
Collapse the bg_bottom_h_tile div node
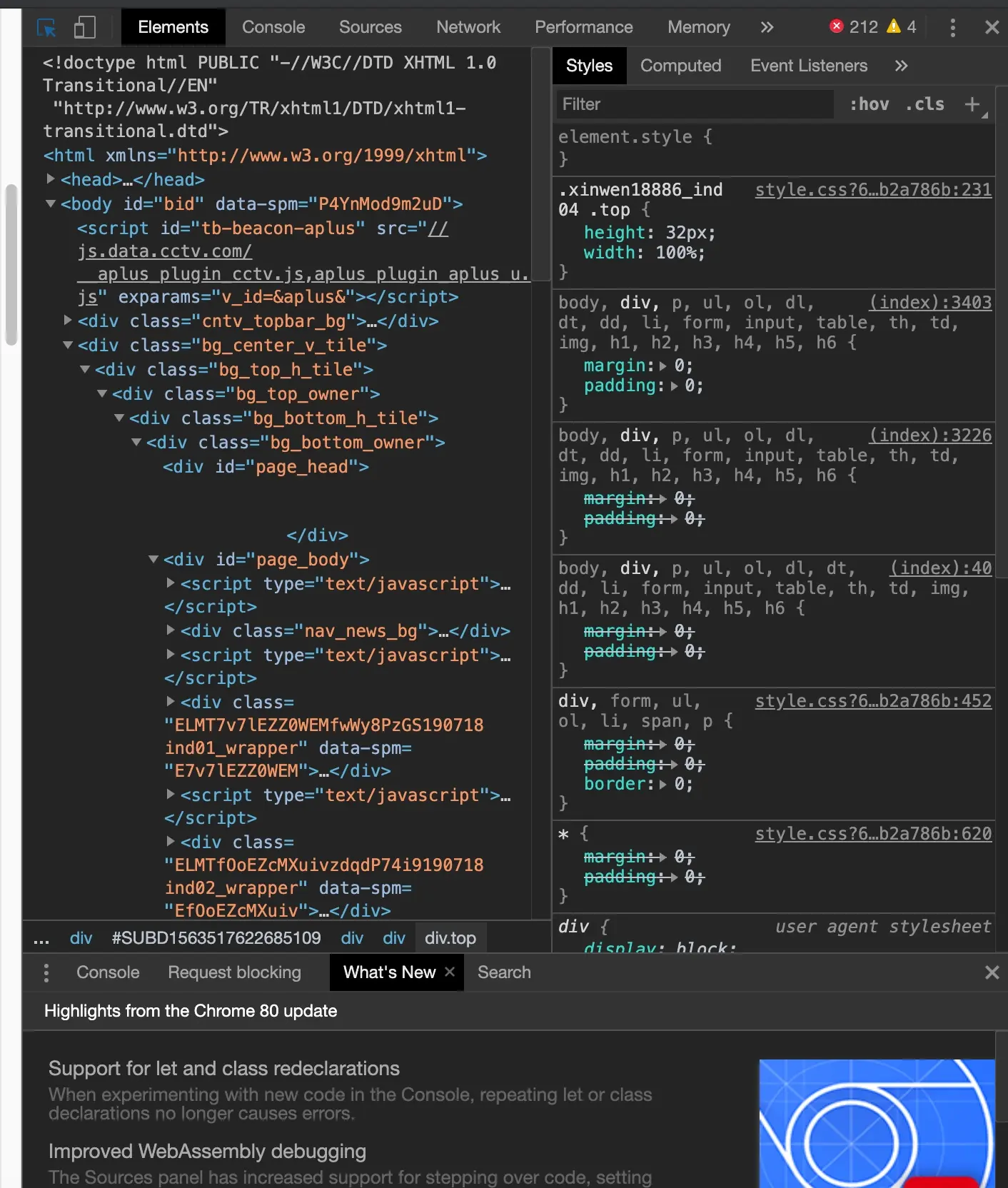(x=119, y=418)
